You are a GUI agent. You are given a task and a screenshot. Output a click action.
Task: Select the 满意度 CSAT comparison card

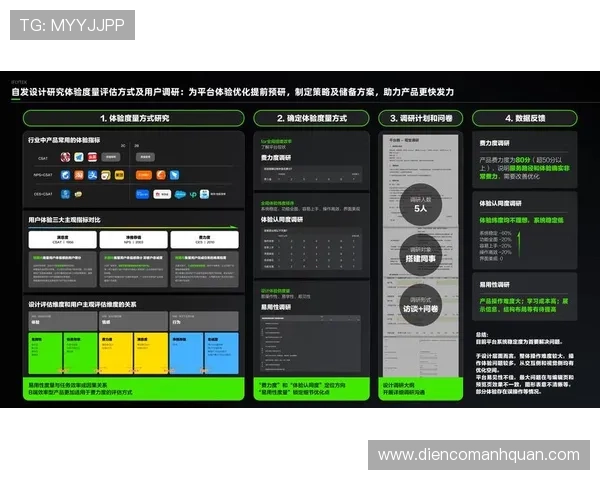62,239
